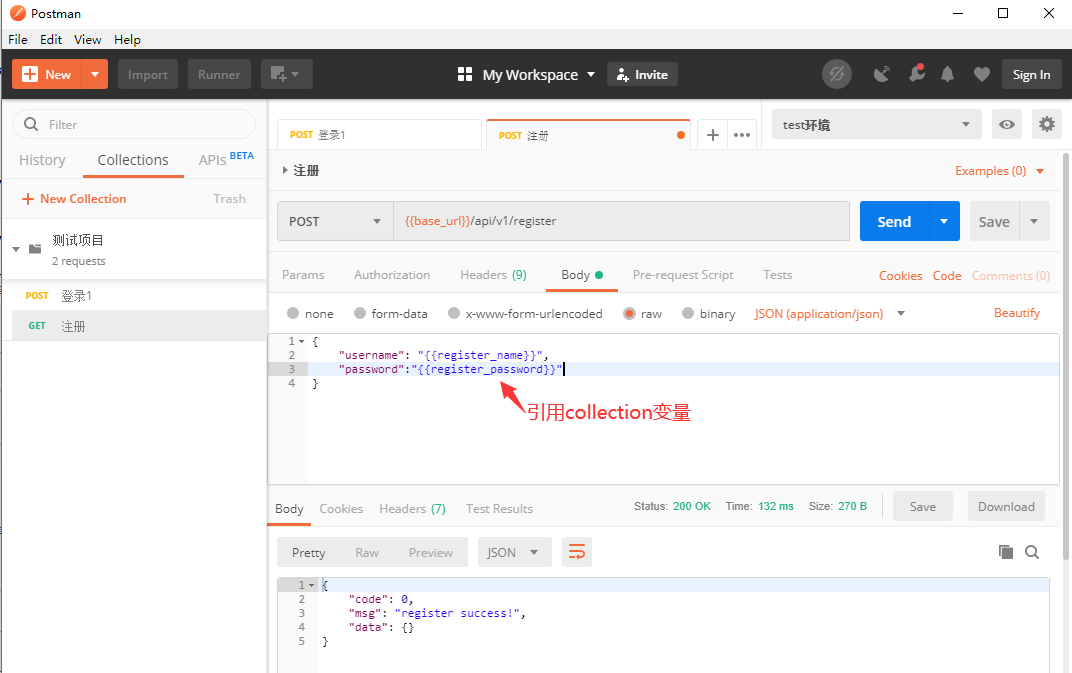Switch response view to Raw

[366, 552]
